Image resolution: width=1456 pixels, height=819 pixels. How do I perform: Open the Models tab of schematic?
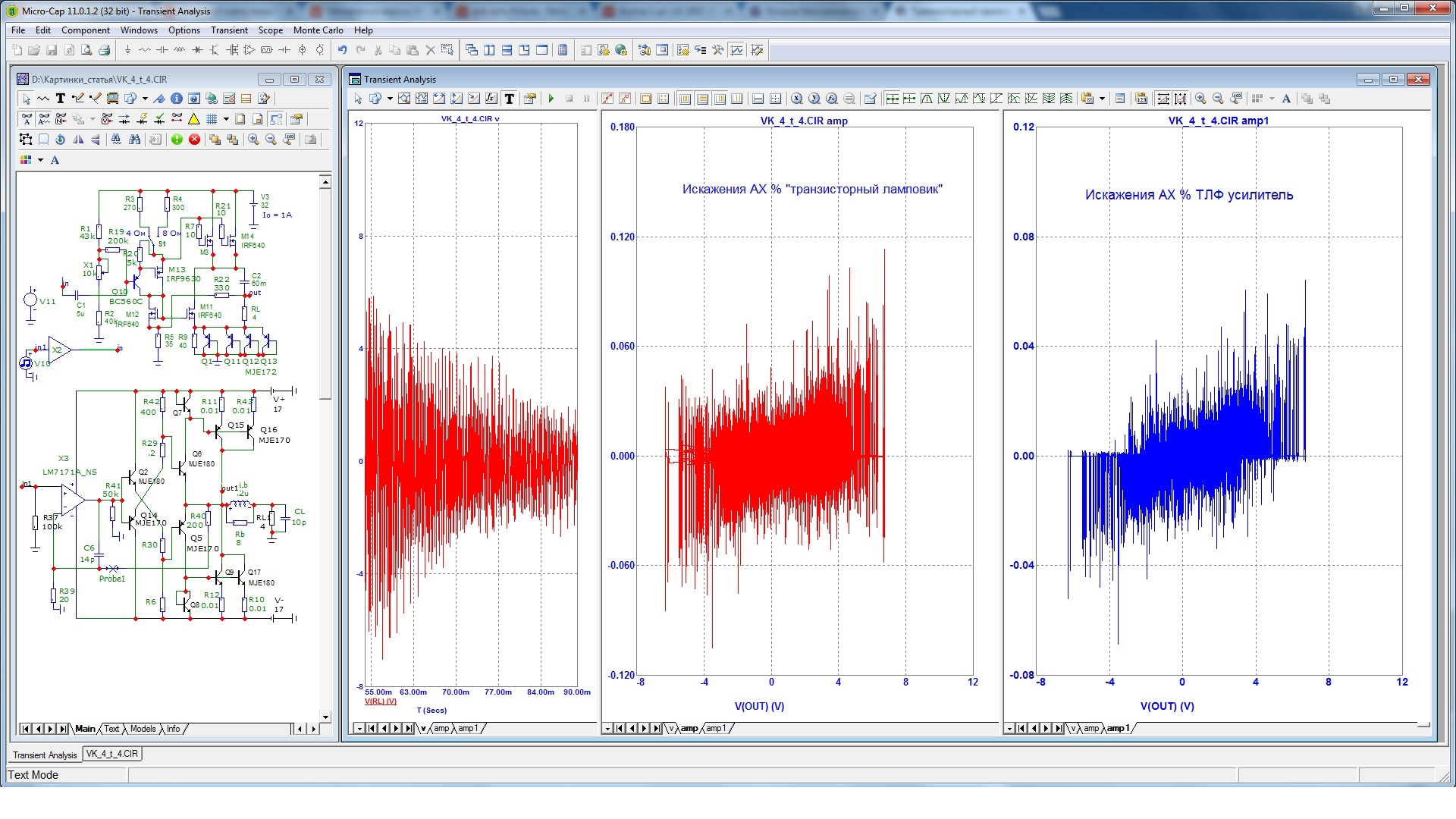143,729
